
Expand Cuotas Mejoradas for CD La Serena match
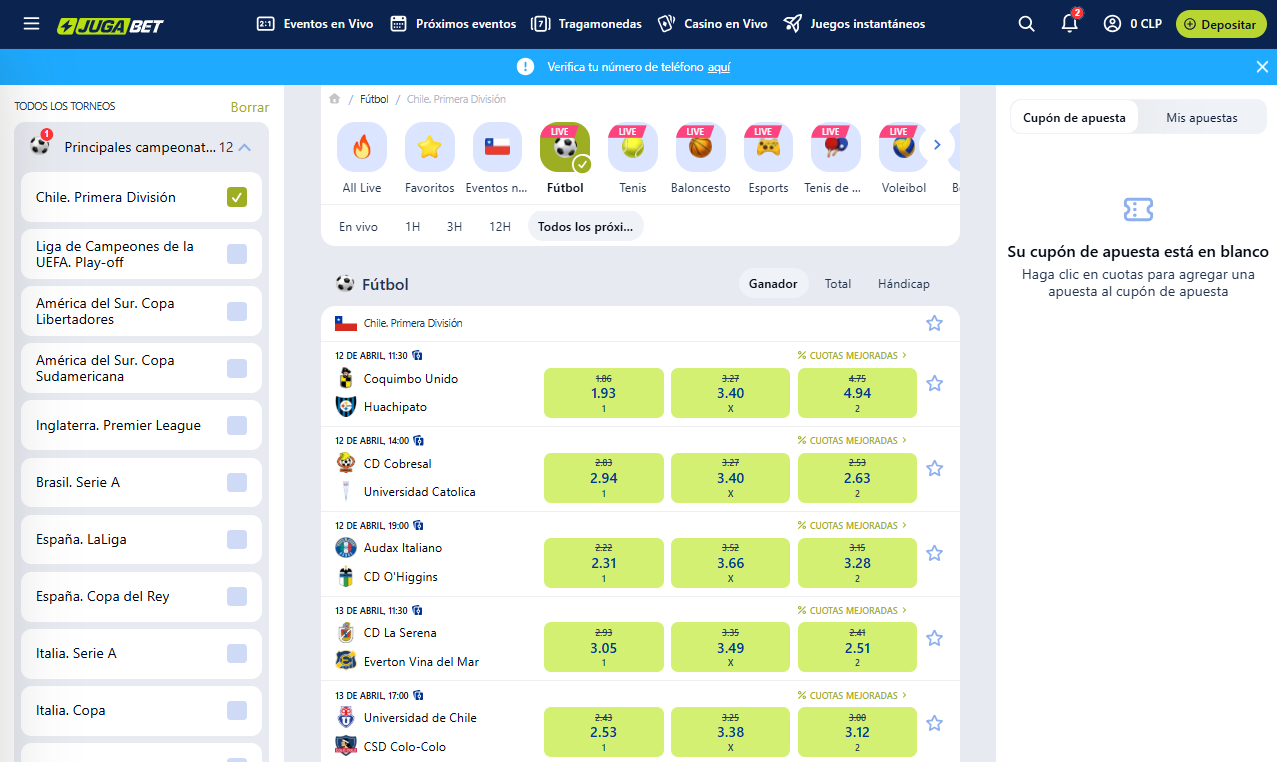click(x=852, y=610)
